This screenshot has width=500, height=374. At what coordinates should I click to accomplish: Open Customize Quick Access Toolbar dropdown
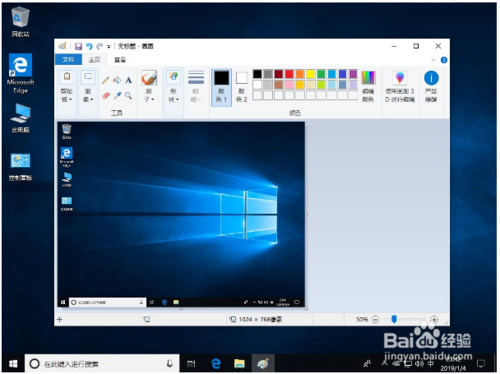(x=108, y=46)
